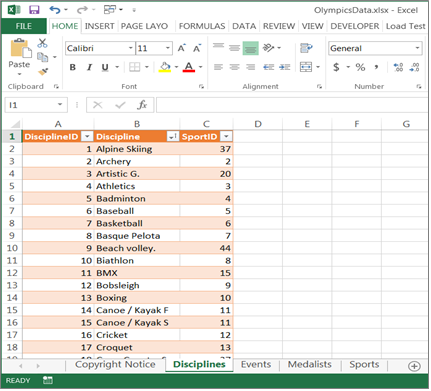Open Discipline column sort filter dropdown
This screenshot has height=391, width=431.
173,136
